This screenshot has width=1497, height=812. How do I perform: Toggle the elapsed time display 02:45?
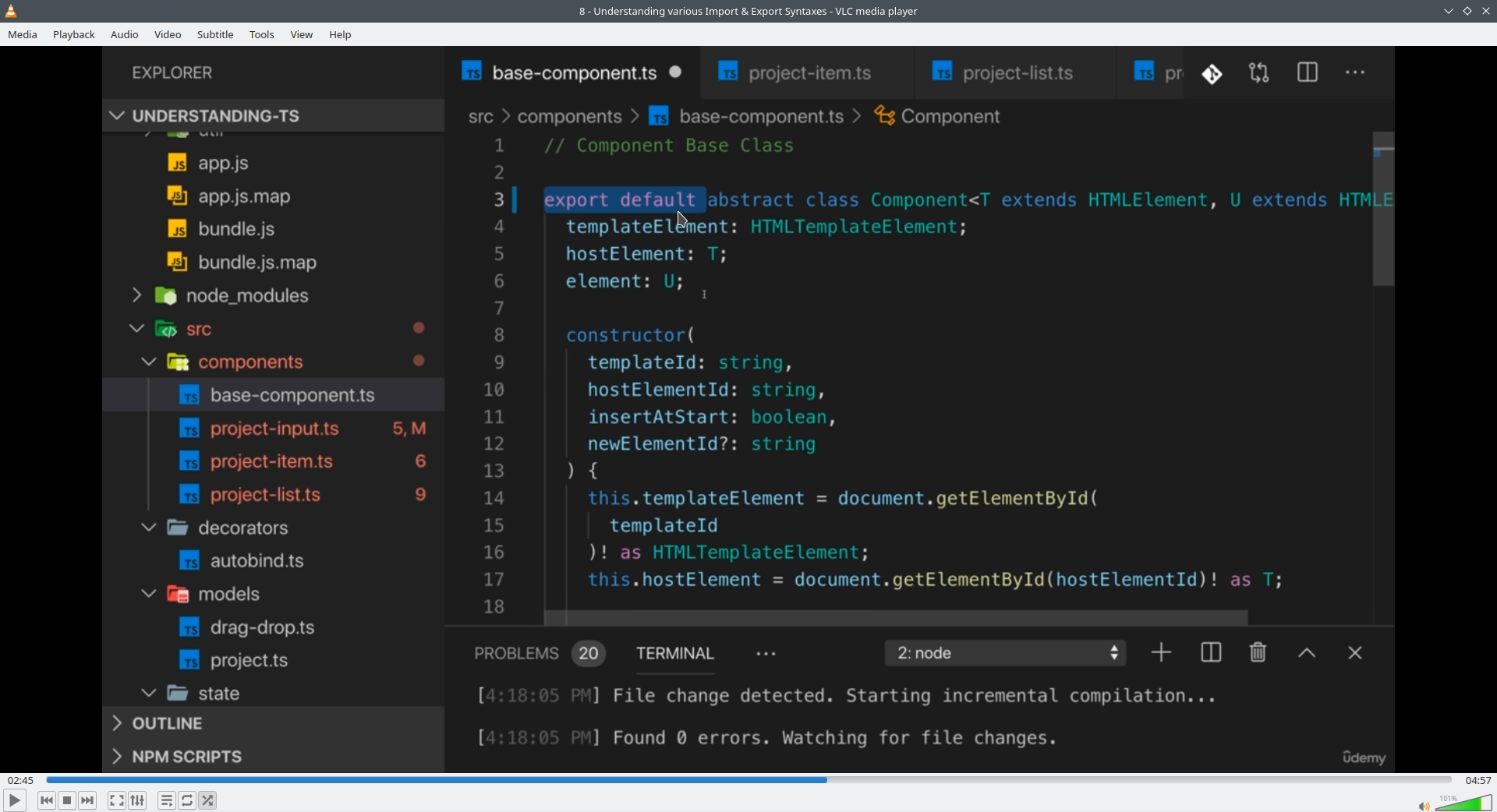[x=21, y=780]
